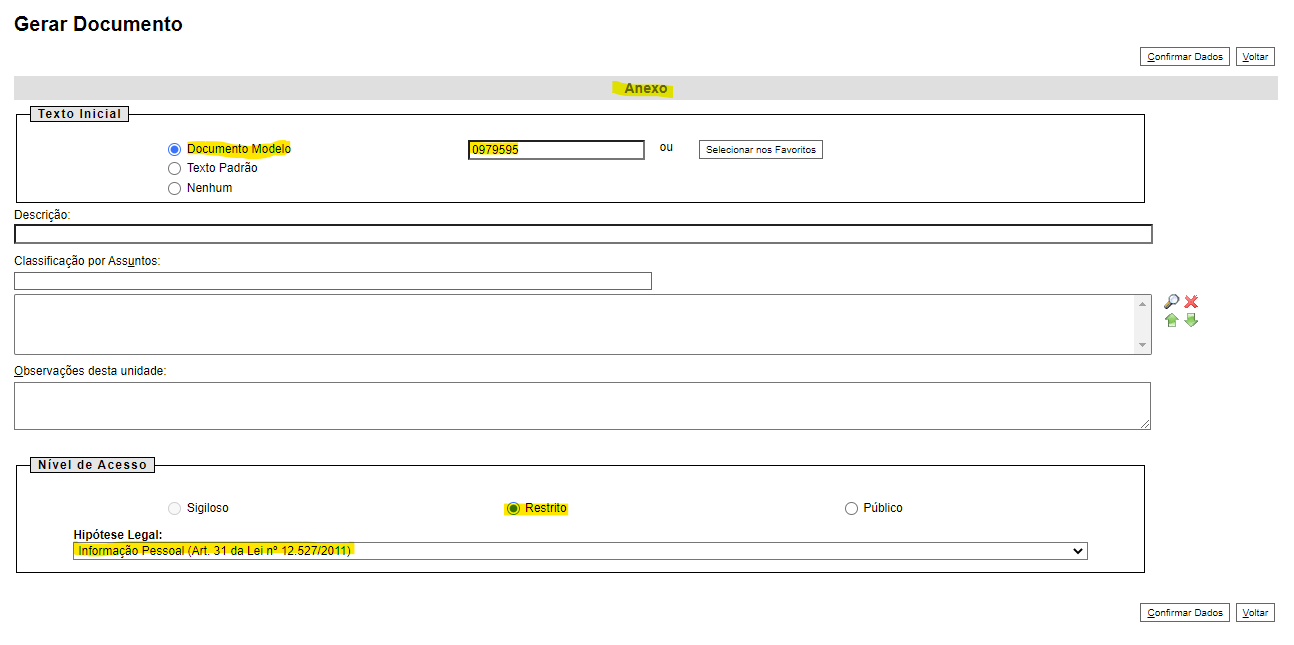Click the Classificação por Assuntos search field
This screenshot has height=645, width=1294.
click(x=333, y=282)
